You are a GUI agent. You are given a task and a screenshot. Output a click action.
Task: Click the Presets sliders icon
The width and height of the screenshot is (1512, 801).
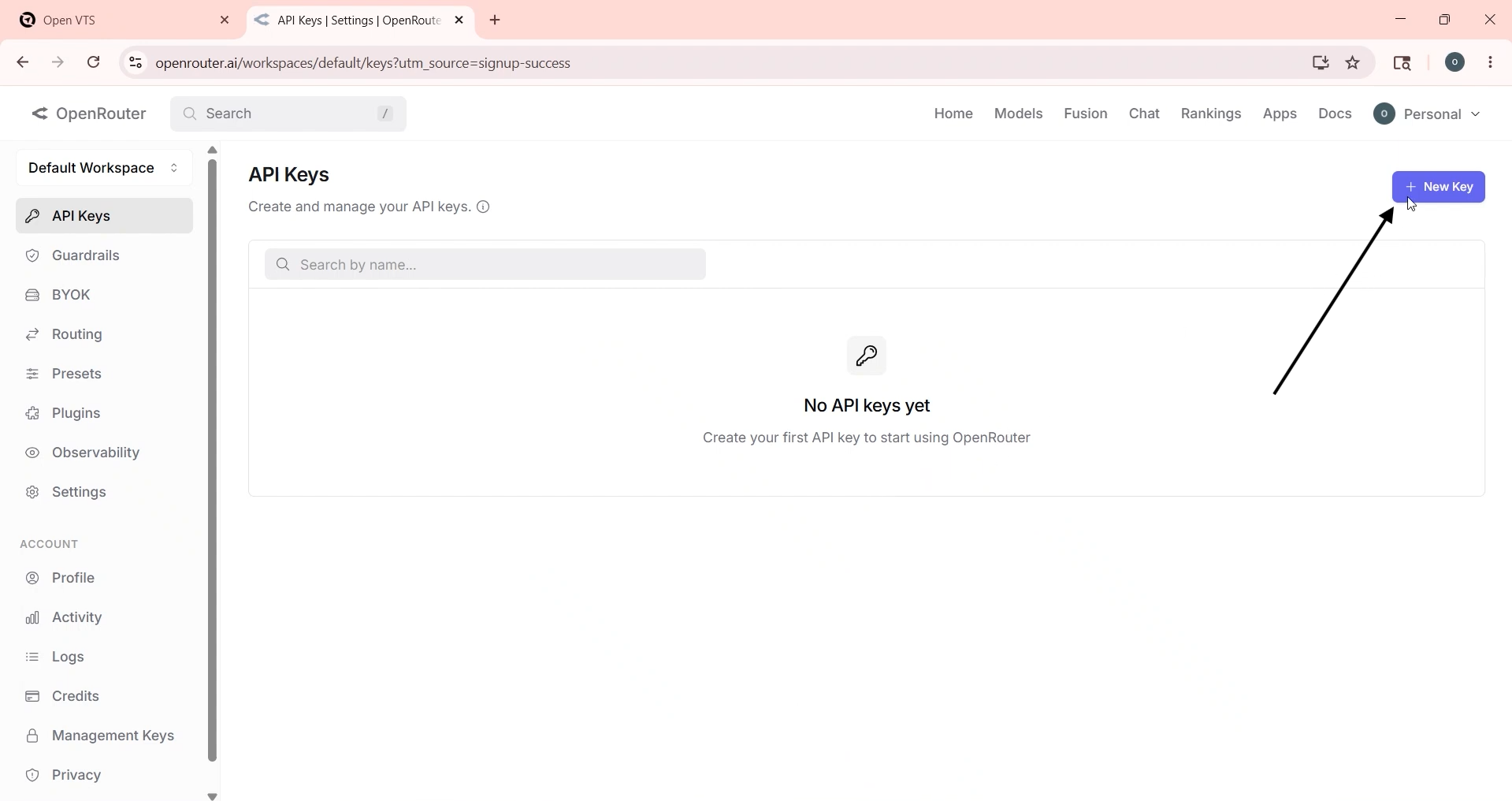[x=32, y=374]
